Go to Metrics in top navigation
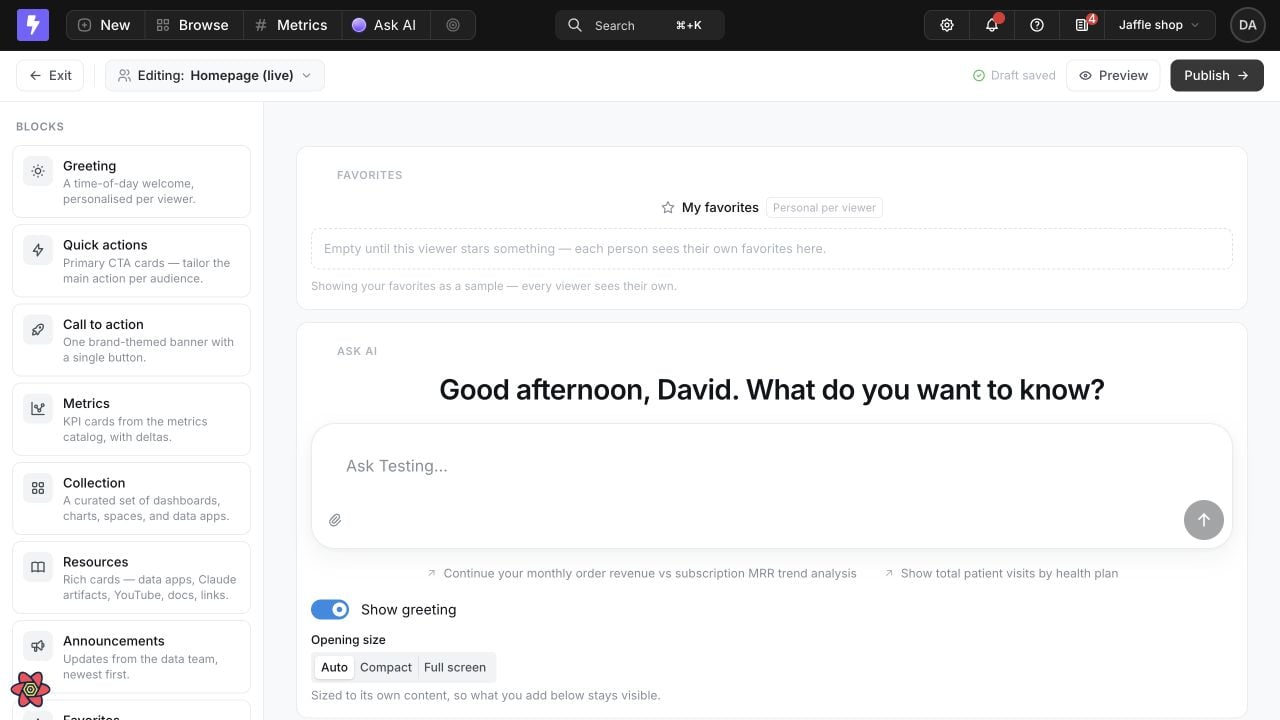The height and width of the screenshot is (720, 1280). click(291, 25)
